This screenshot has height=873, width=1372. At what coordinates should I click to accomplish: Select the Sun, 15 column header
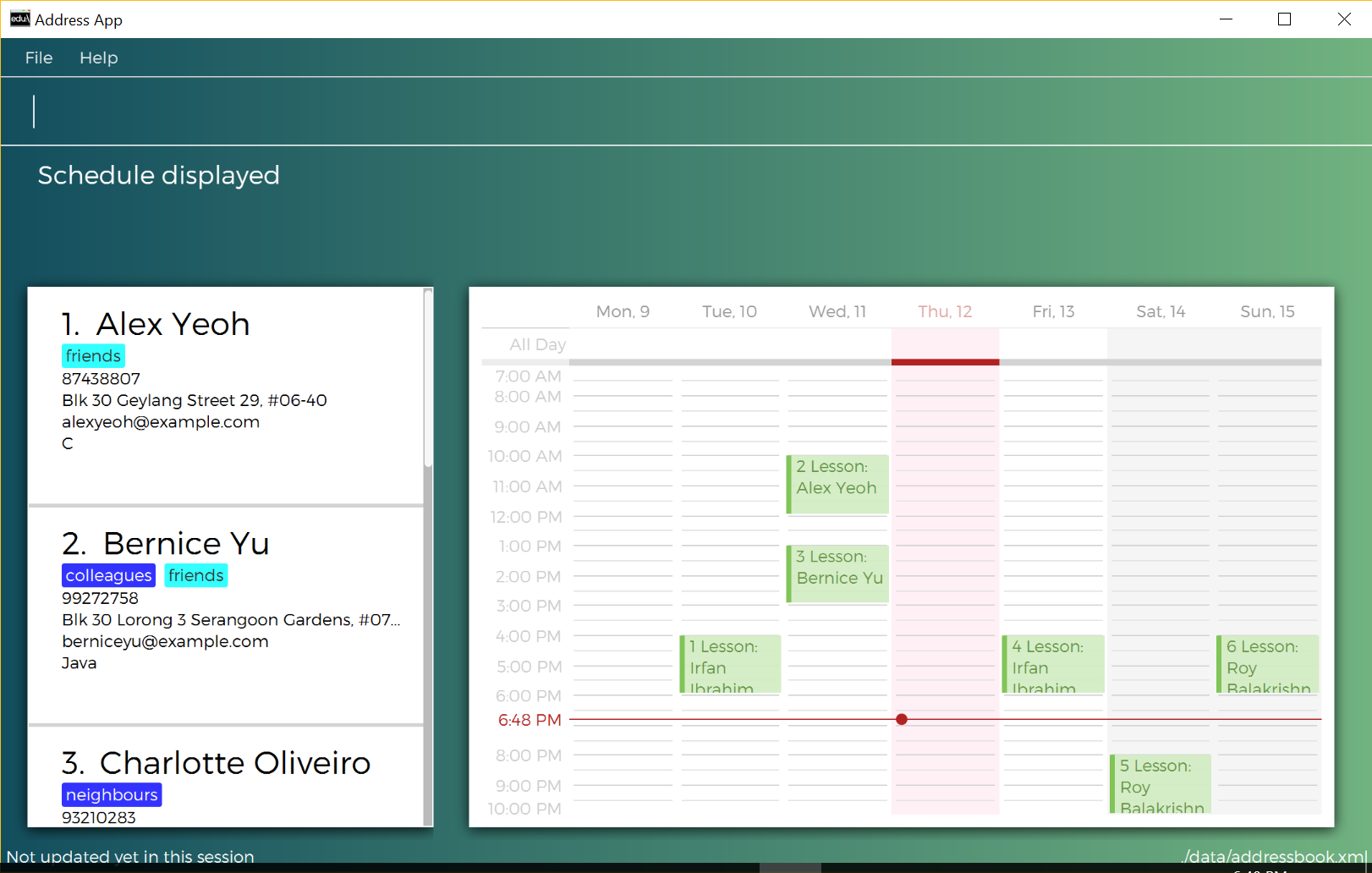pos(1267,311)
